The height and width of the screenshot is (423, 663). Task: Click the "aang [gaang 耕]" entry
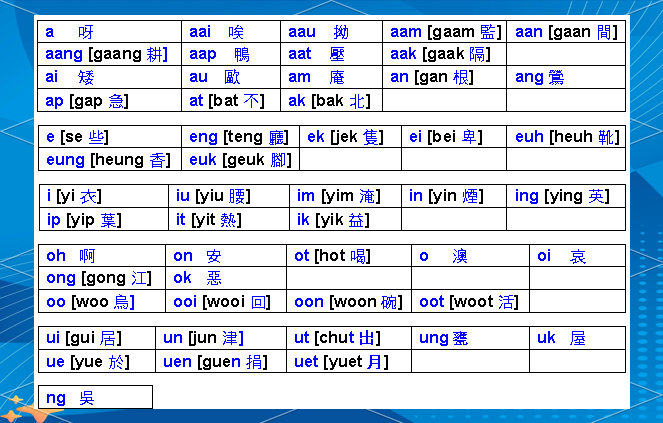point(110,54)
